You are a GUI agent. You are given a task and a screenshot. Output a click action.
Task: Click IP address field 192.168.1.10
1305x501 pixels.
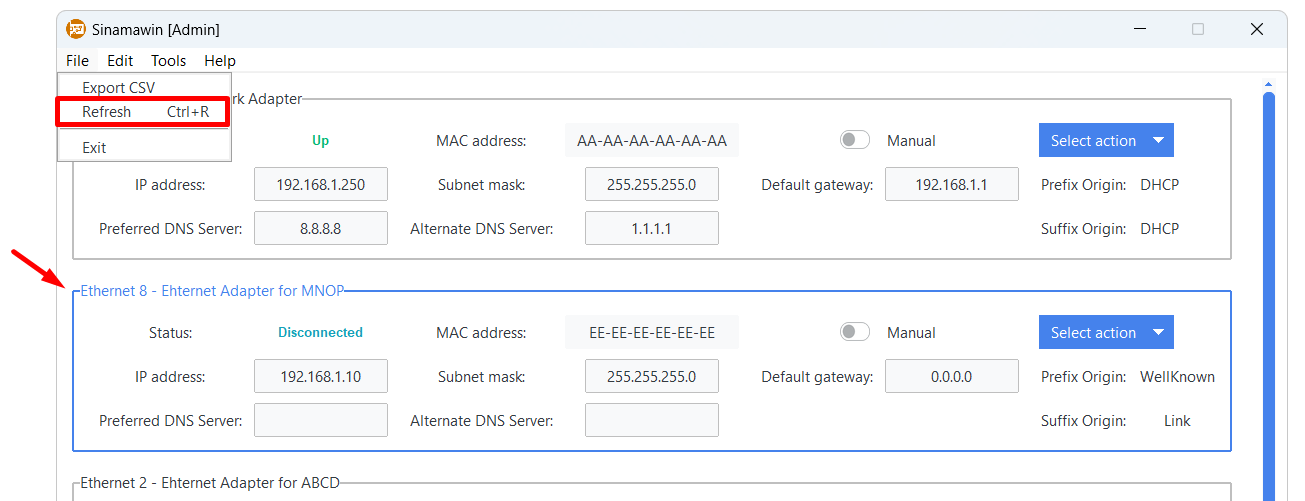(321, 377)
